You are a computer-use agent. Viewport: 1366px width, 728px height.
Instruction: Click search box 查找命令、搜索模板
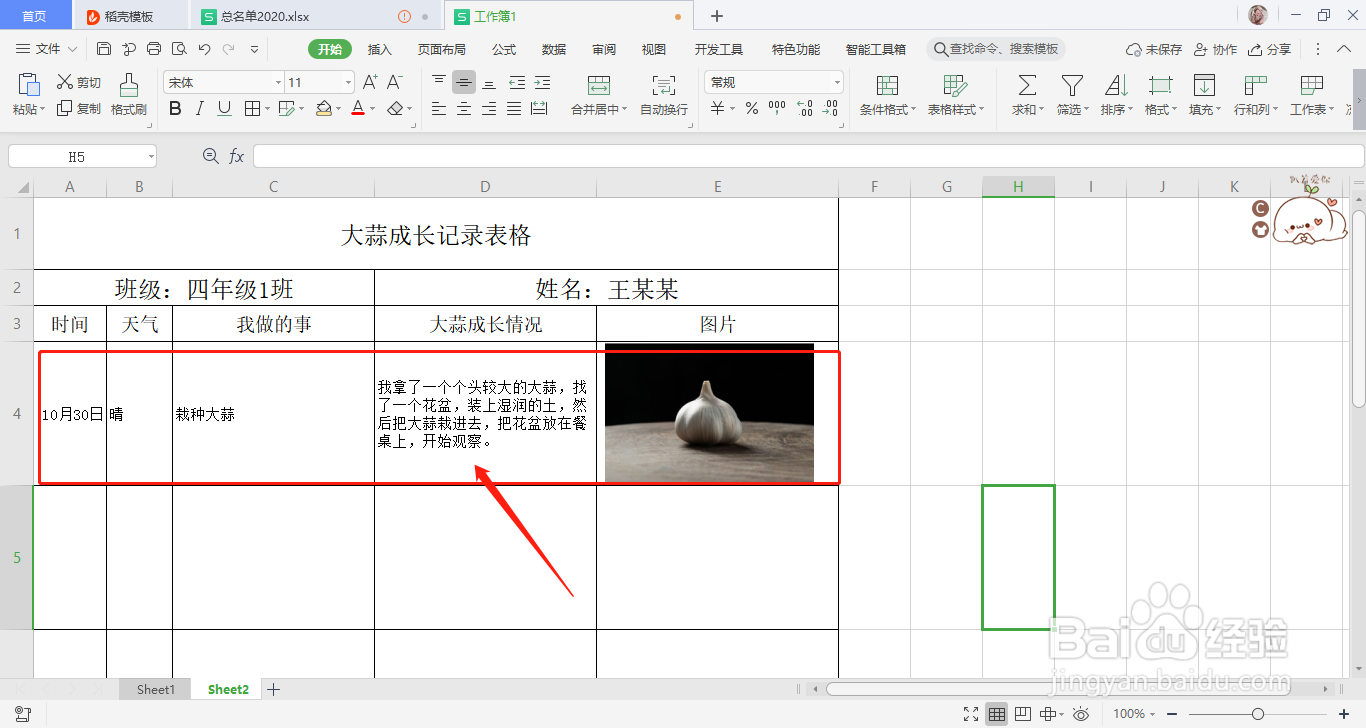point(996,49)
